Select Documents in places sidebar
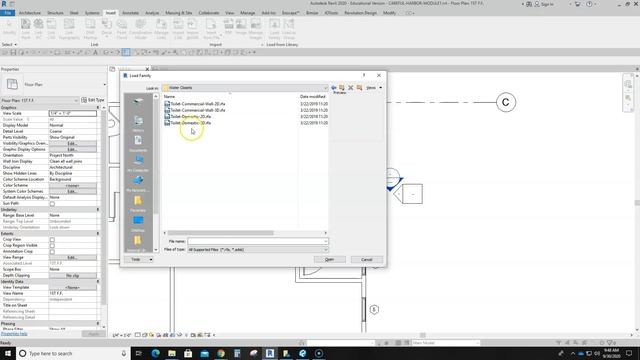This screenshot has height=360, width=640. pos(138,143)
